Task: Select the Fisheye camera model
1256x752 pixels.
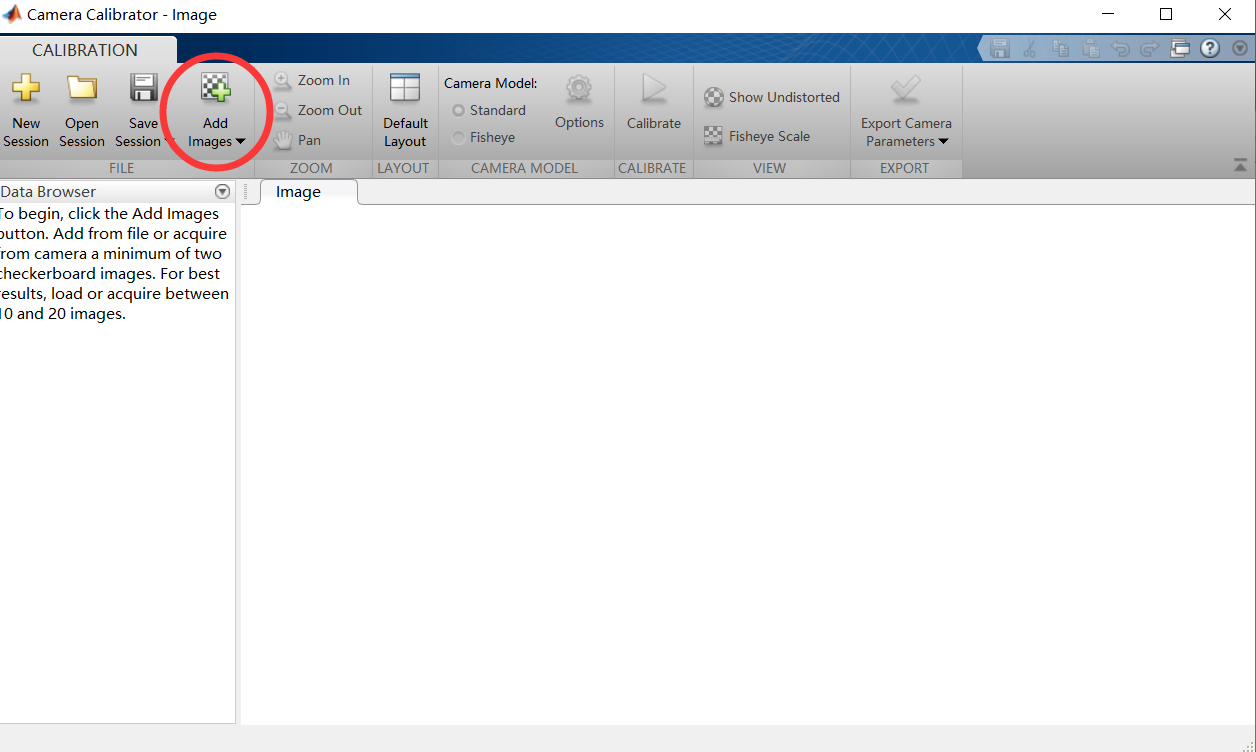Action: (484, 137)
